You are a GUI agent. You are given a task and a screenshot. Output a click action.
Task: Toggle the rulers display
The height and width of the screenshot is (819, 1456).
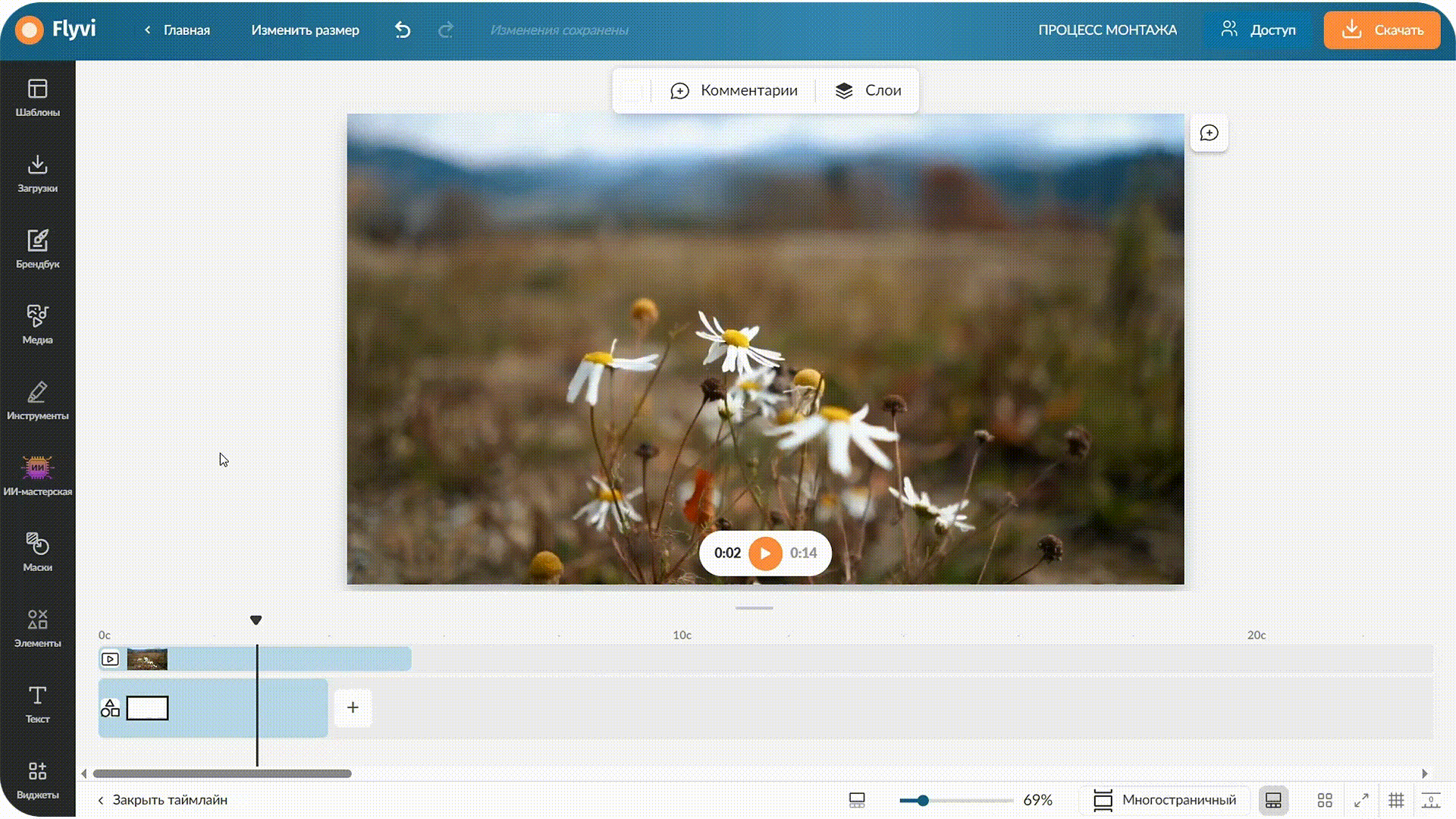(1431, 800)
